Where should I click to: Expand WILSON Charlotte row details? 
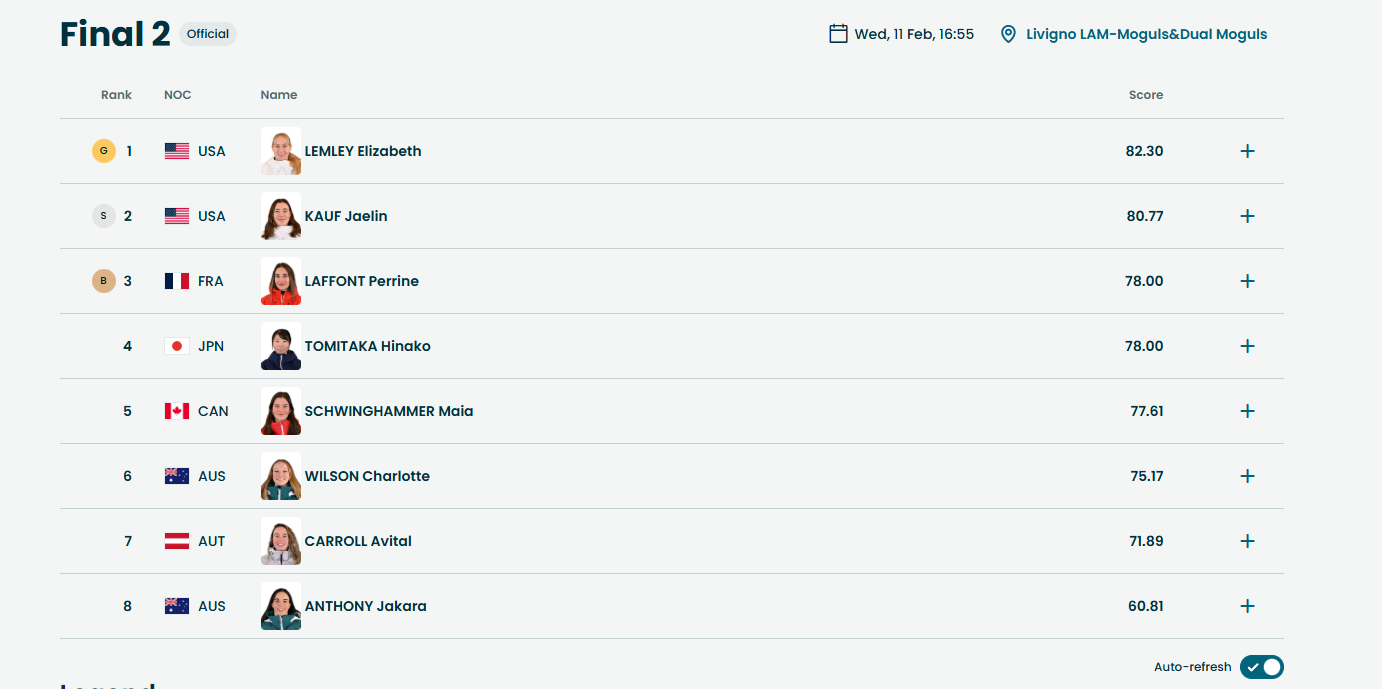[1247, 476]
